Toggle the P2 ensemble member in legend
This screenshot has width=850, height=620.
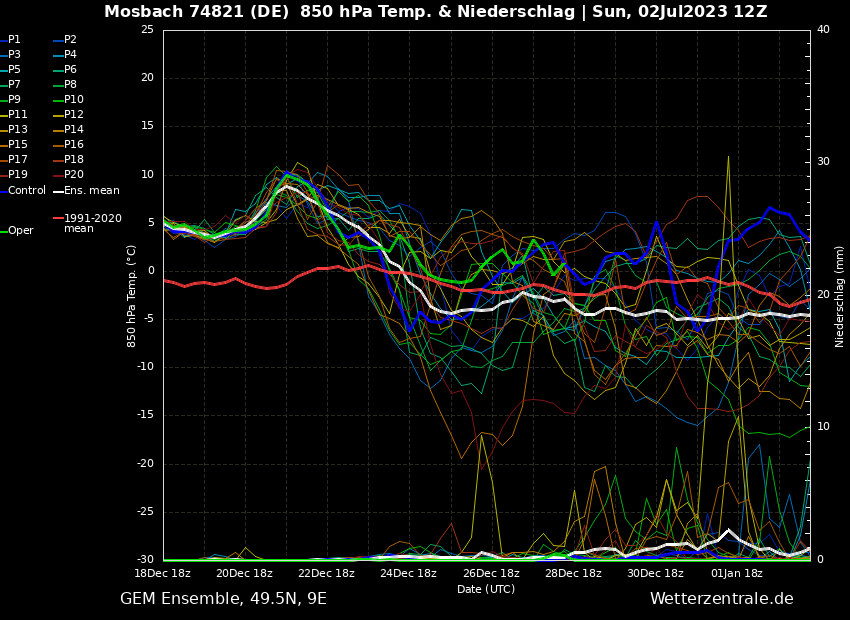click(70, 40)
